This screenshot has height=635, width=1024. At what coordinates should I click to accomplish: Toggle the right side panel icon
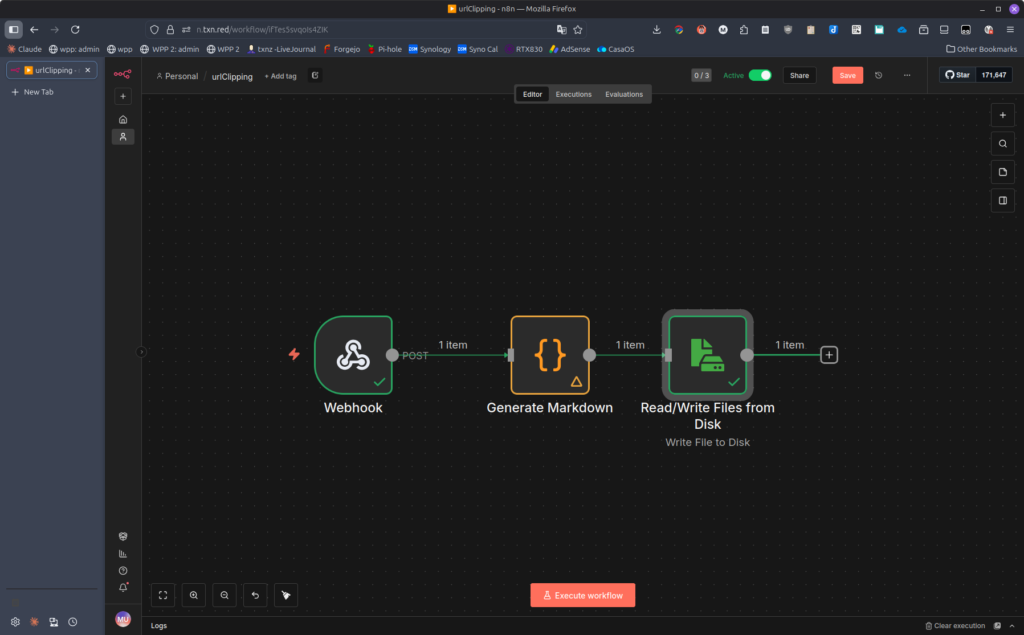coord(1003,201)
